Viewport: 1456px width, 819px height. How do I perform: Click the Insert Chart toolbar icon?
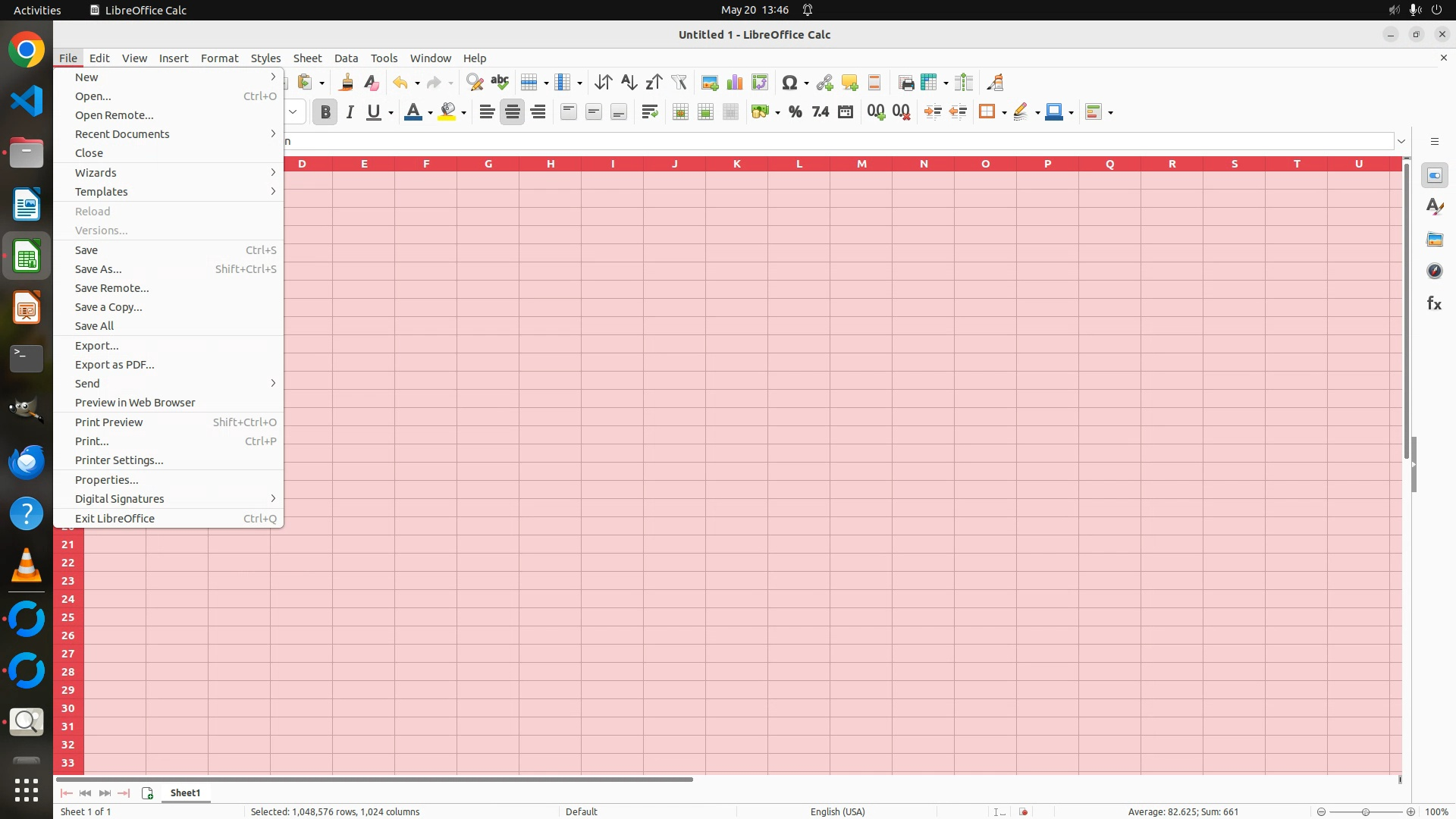(x=734, y=83)
